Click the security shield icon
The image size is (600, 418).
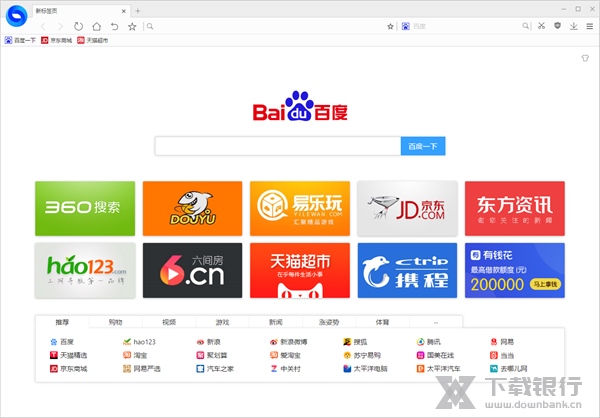pyautogui.click(x=556, y=26)
